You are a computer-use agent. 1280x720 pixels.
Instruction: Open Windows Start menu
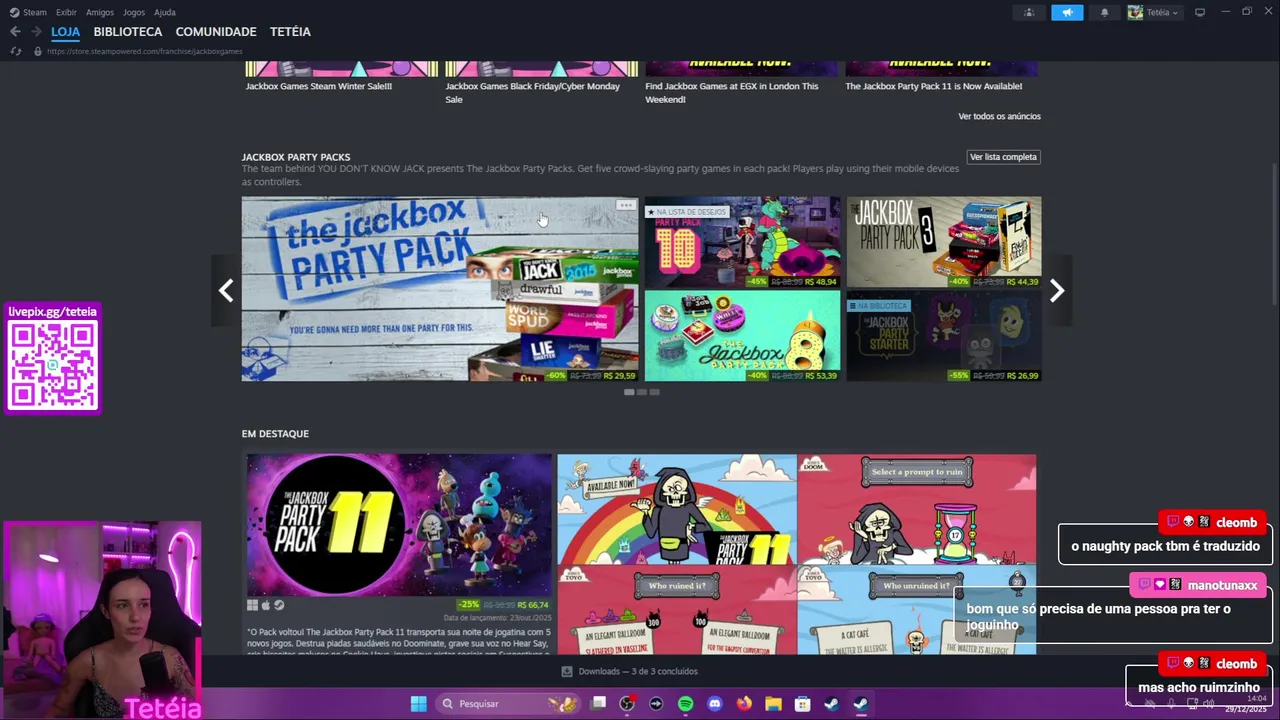(x=419, y=703)
